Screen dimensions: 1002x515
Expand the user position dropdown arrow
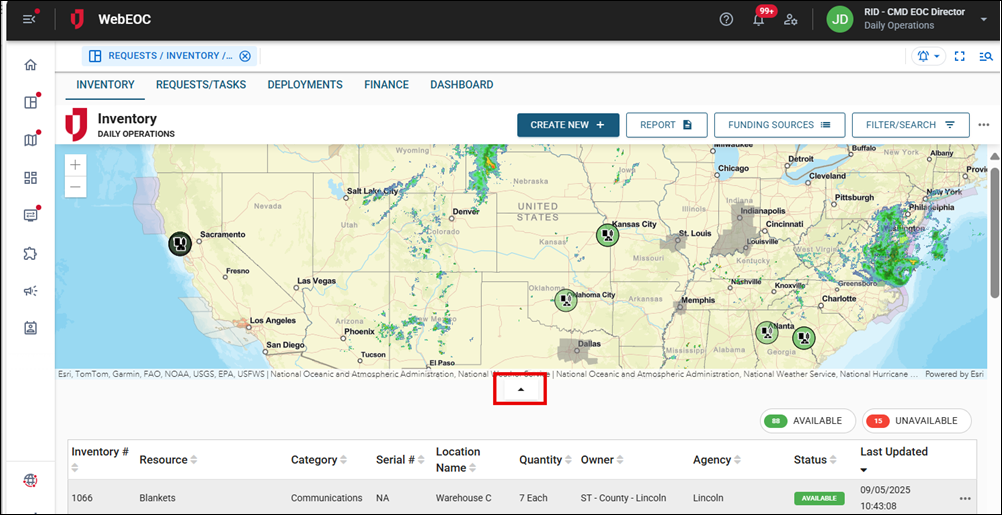tap(983, 20)
